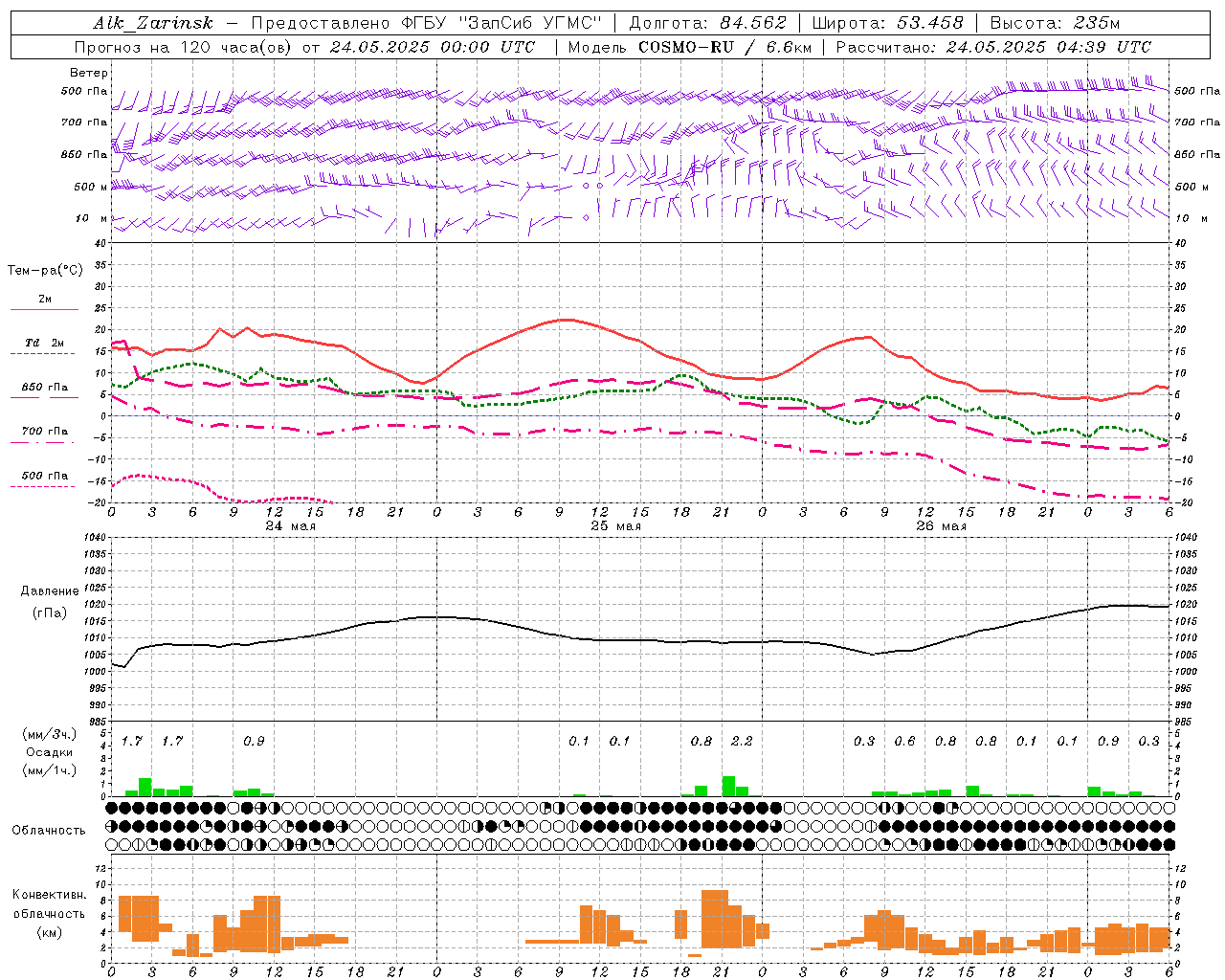This screenshot has height=980, width=1225.
Task: Click the '(мм/3ч.)' precipitation unit label
Action: pos(50,735)
